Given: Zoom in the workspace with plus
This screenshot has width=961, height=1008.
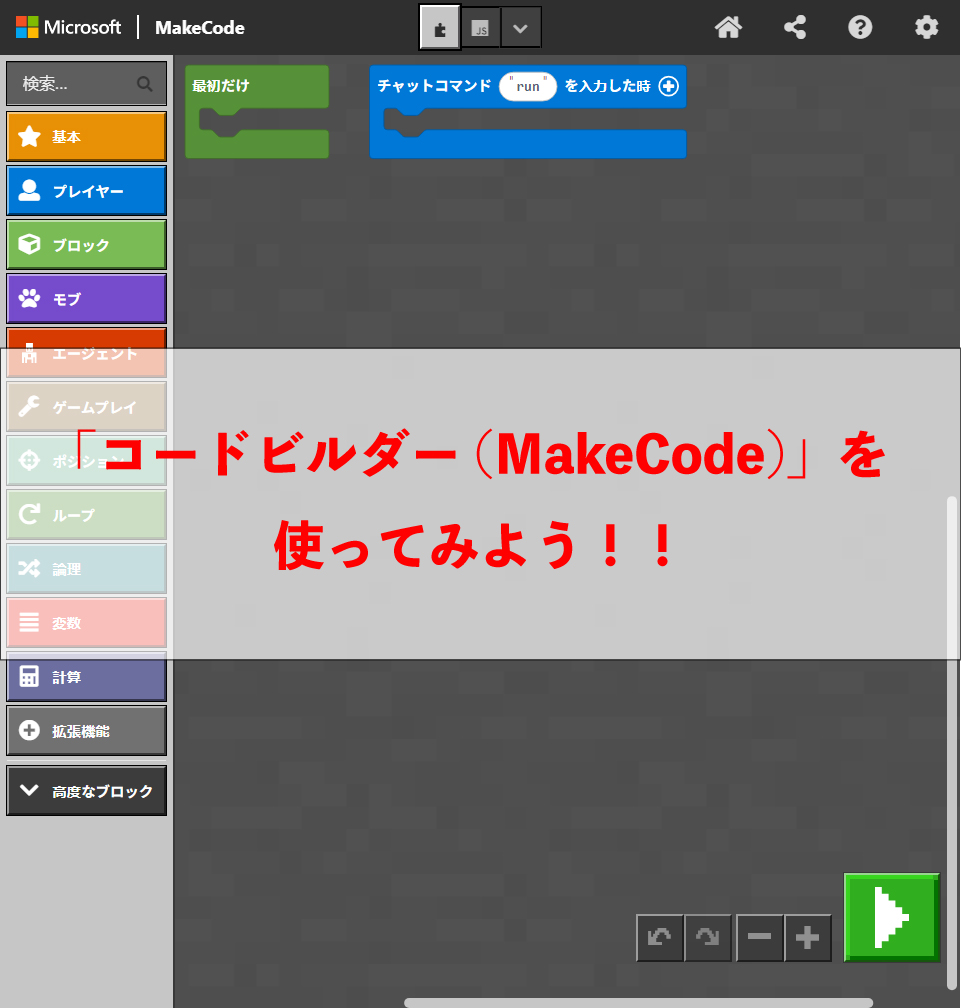Looking at the screenshot, I should (x=807, y=937).
